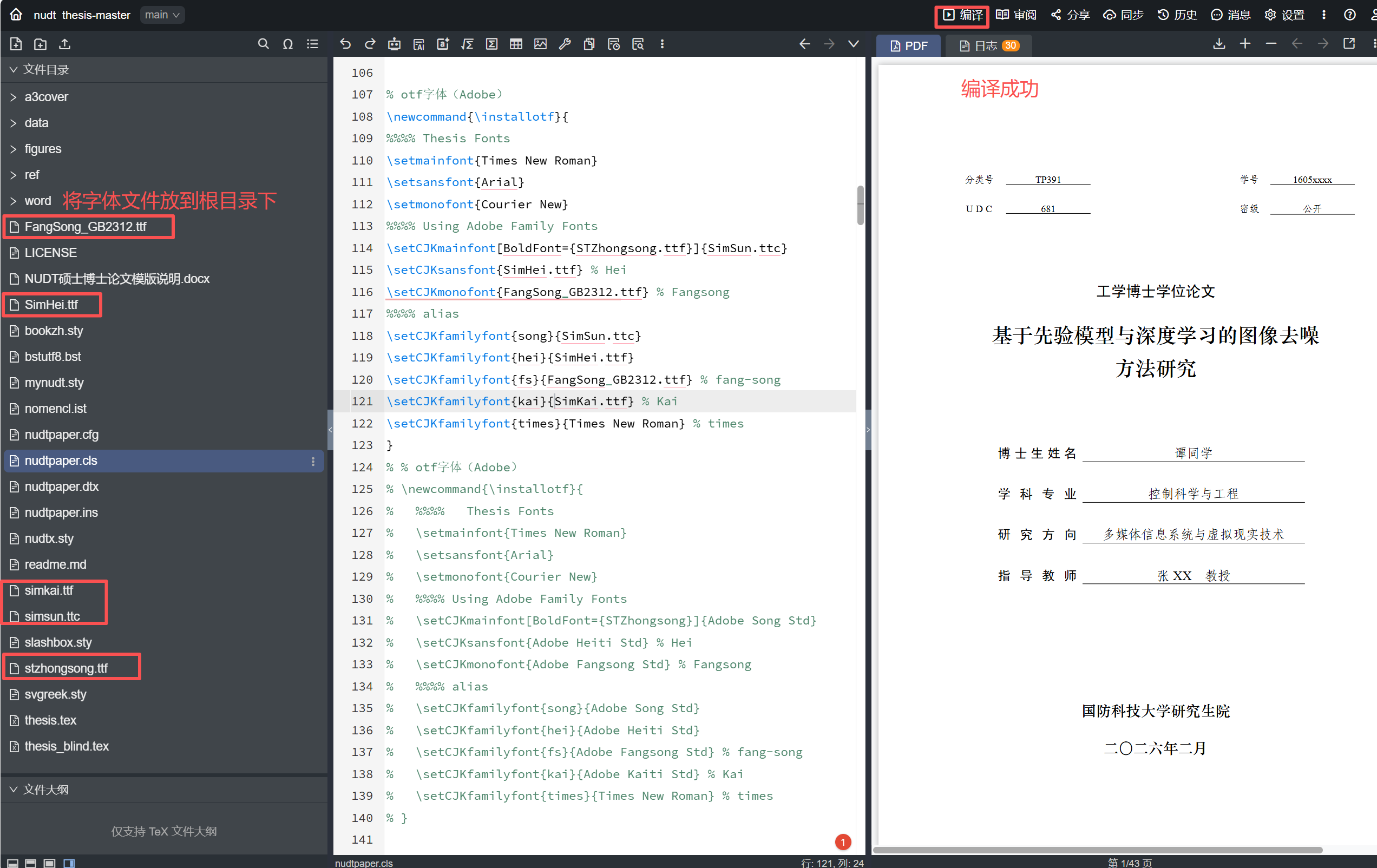Toggle the side-by-side layout button in the status bar
The height and width of the screenshot is (868, 1377).
click(x=69, y=863)
